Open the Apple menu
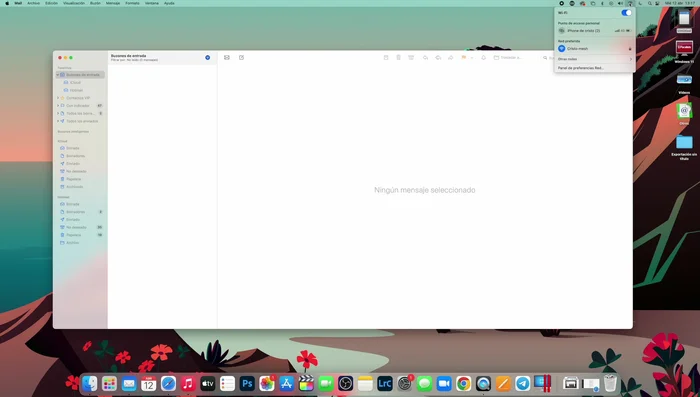 pos(7,3)
